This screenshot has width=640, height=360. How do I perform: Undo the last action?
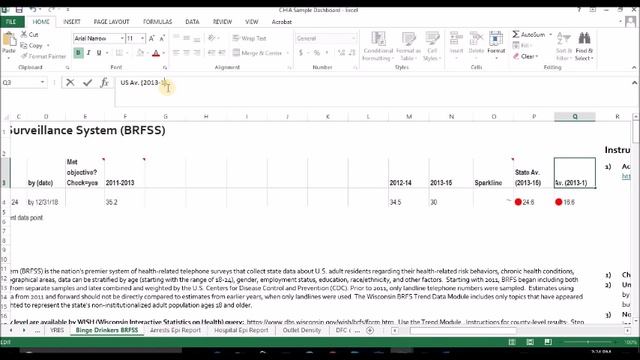pos(33,10)
